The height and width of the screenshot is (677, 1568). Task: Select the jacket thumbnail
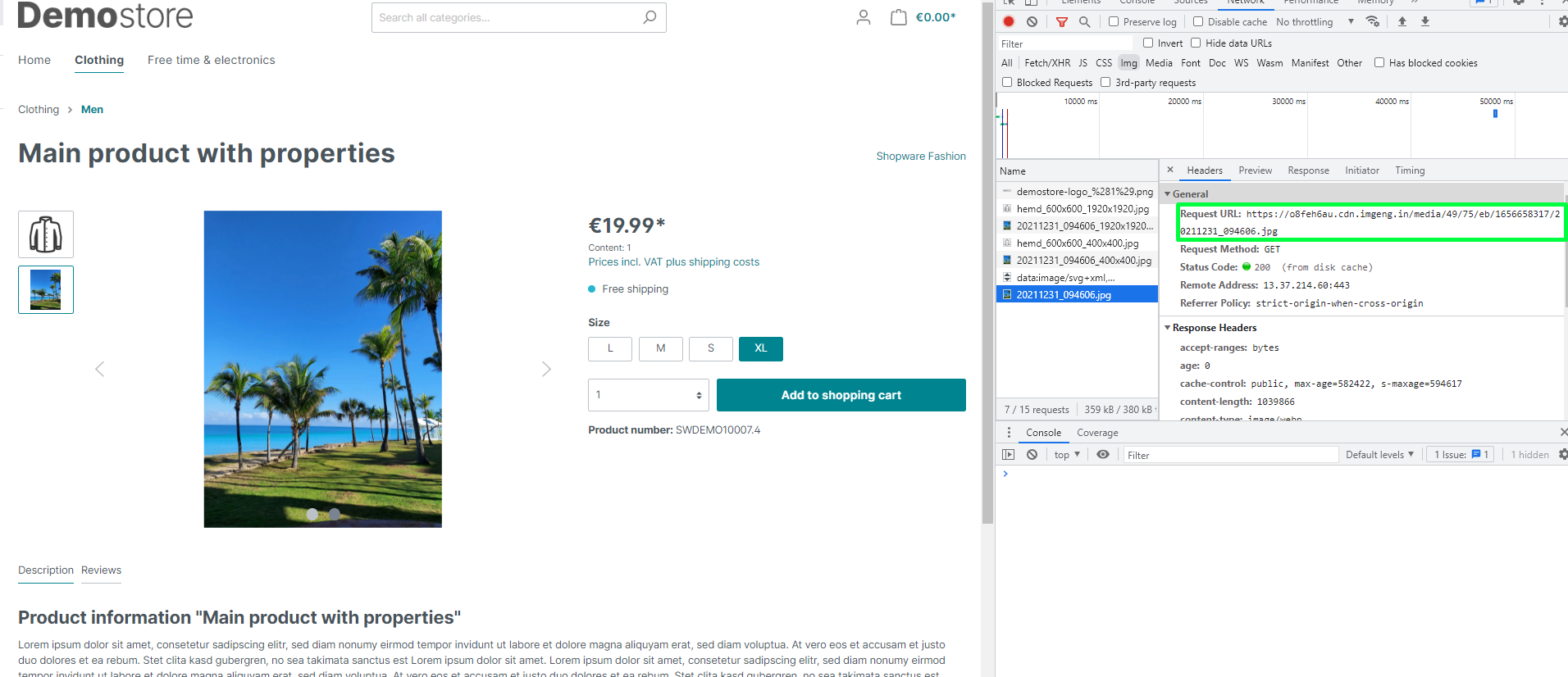tap(46, 234)
